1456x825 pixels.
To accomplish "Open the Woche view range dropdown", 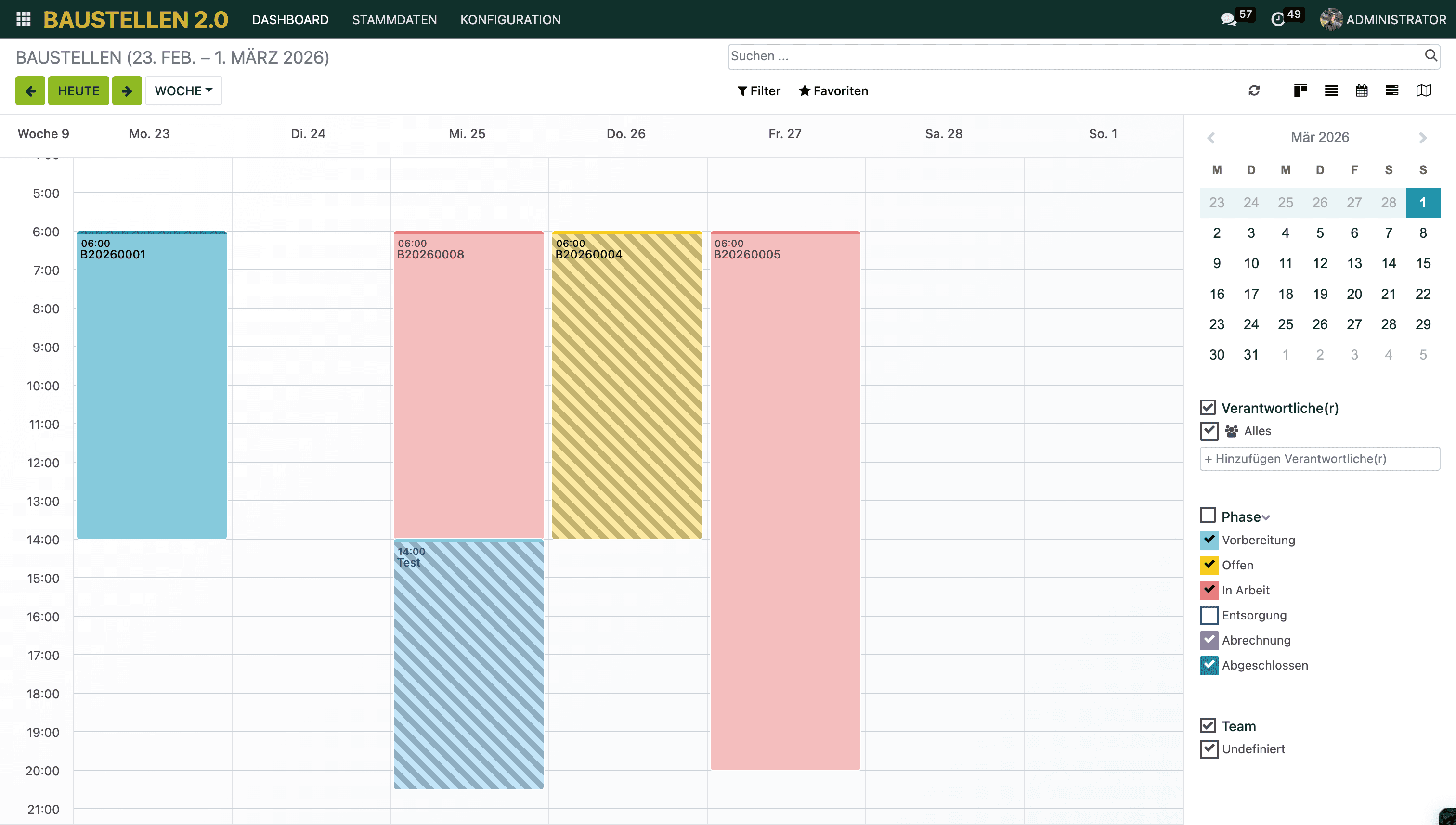I will [183, 90].
